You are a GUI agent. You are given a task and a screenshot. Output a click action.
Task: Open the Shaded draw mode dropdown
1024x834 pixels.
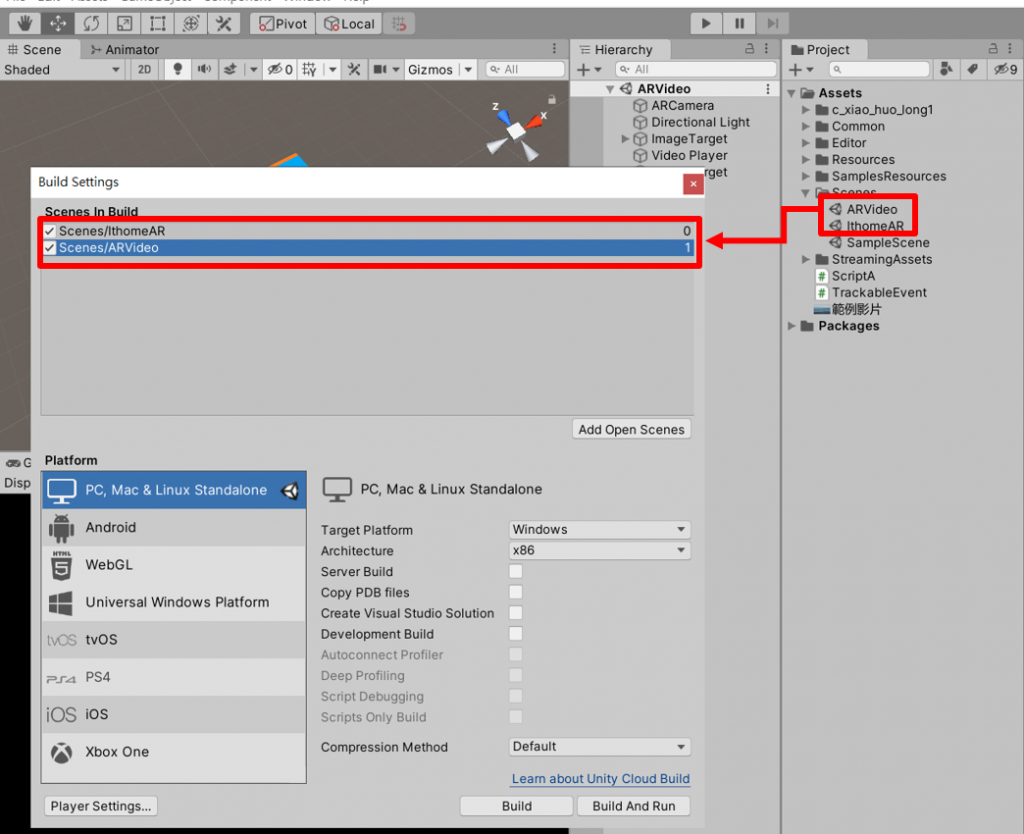pyautogui.click(x=61, y=69)
